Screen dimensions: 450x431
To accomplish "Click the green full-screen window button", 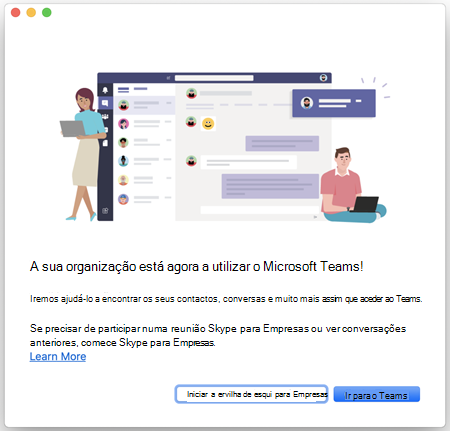I will pos(47,13).
